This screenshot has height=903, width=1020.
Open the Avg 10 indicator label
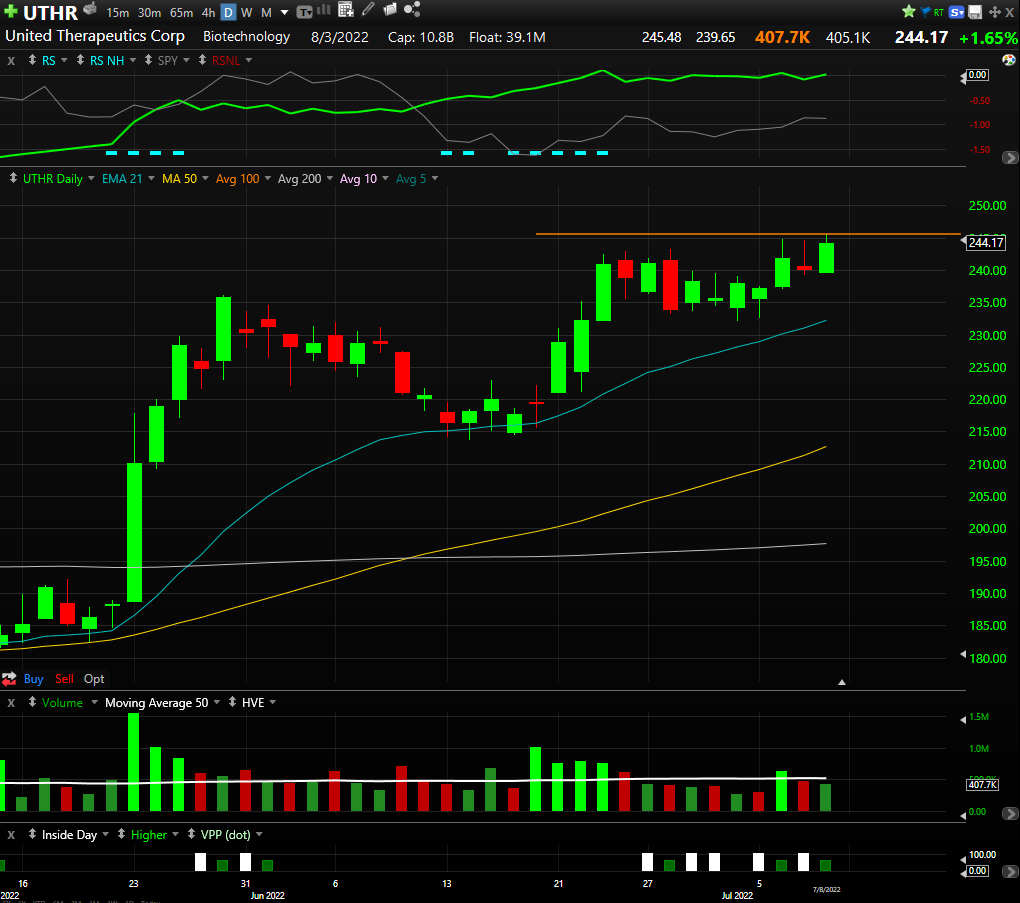tap(358, 178)
